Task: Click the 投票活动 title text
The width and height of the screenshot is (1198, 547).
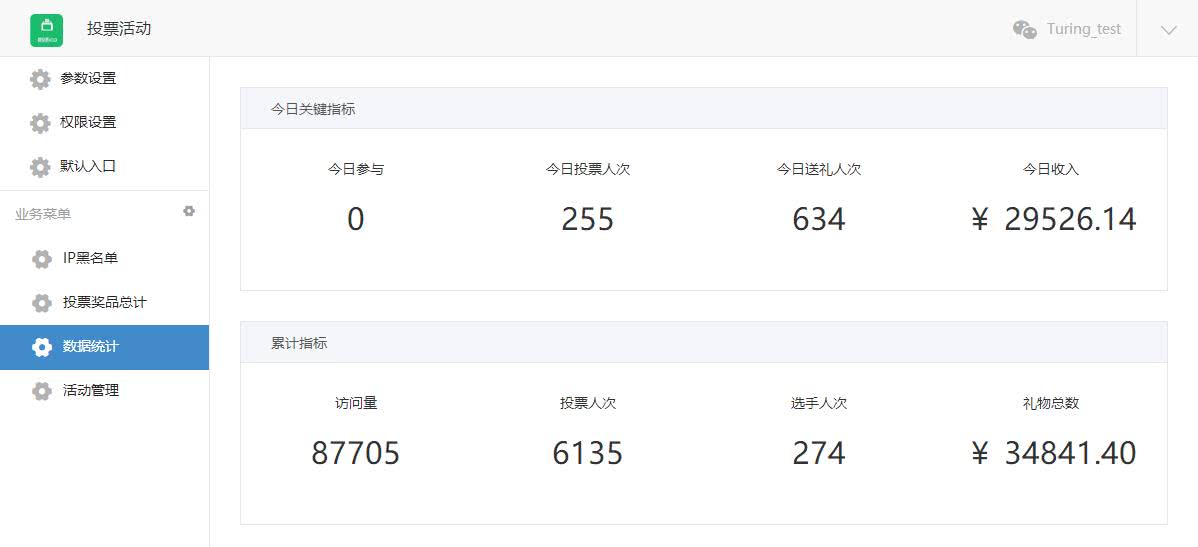Action: tap(119, 29)
